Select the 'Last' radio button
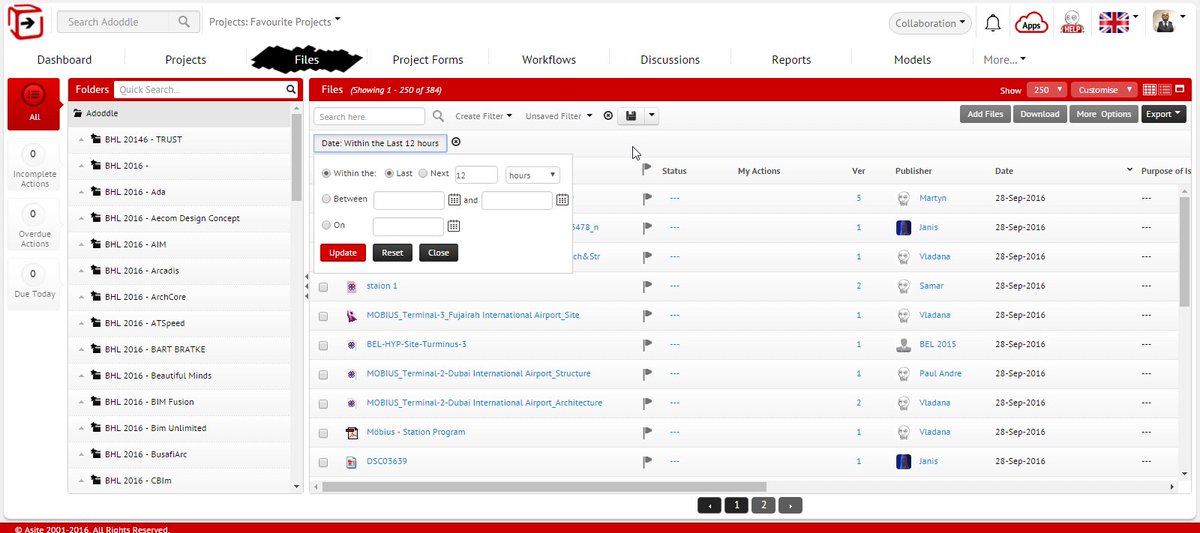Image resolution: width=1200 pixels, height=533 pixels. tap(390, 174)
